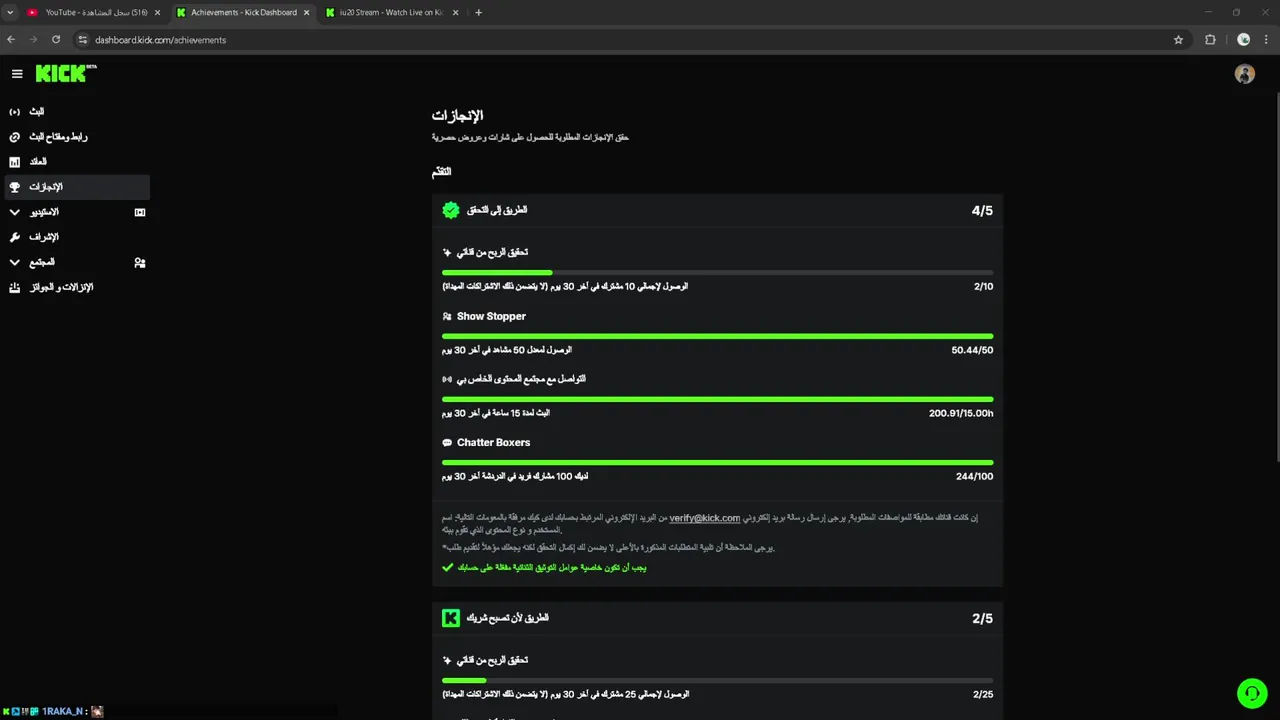
Task: Bookmark this page with the star icon
Action: point(1178,40)
